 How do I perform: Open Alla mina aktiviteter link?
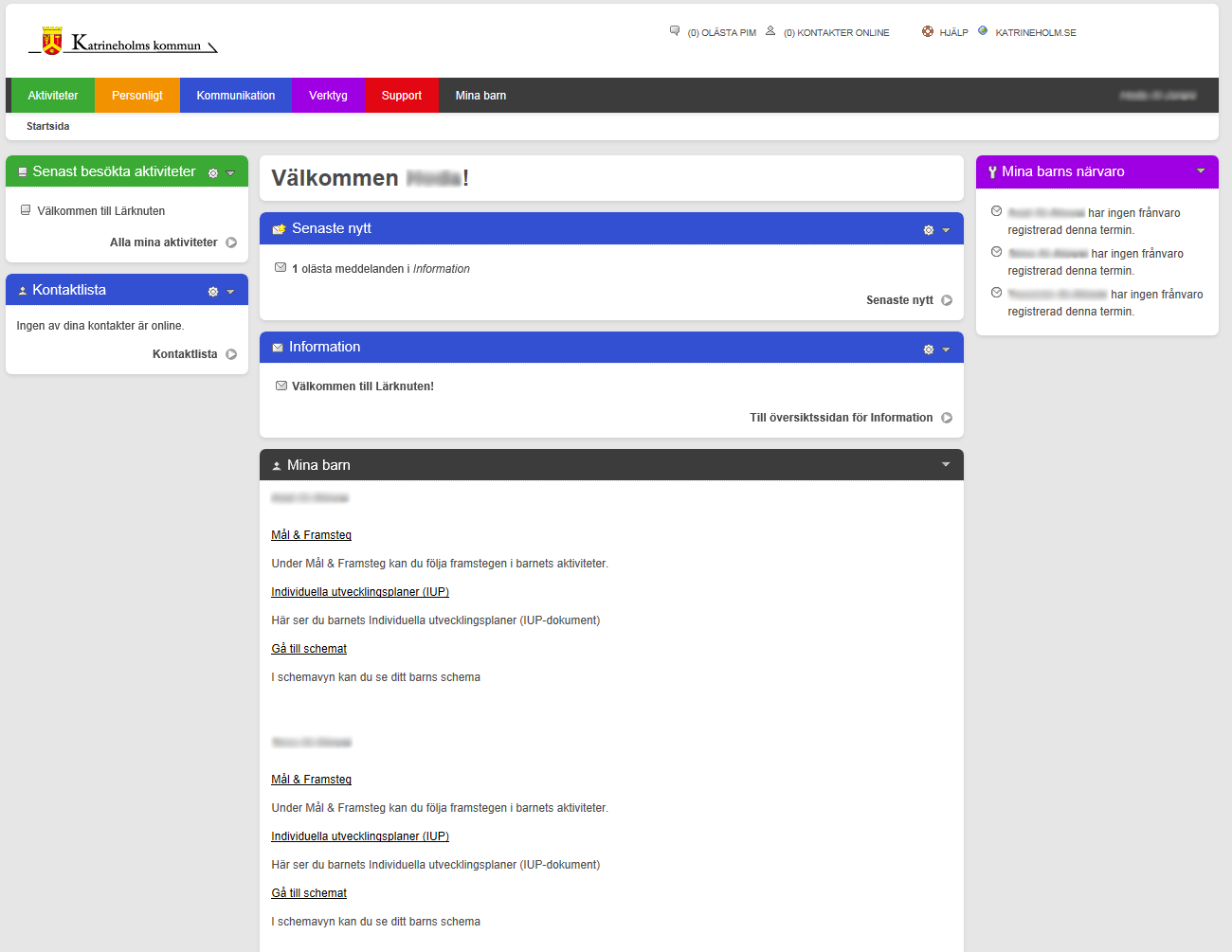coord(164,242)
